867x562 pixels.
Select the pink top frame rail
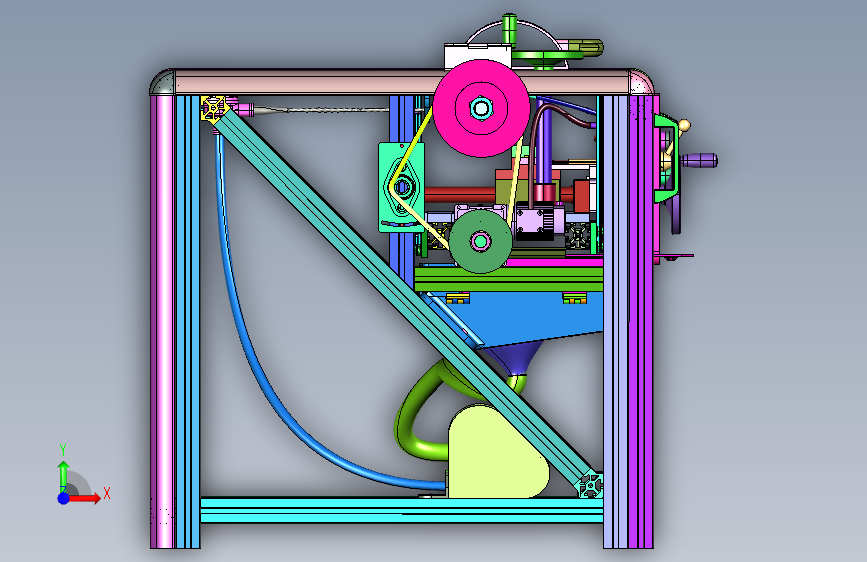pos(402,82)
